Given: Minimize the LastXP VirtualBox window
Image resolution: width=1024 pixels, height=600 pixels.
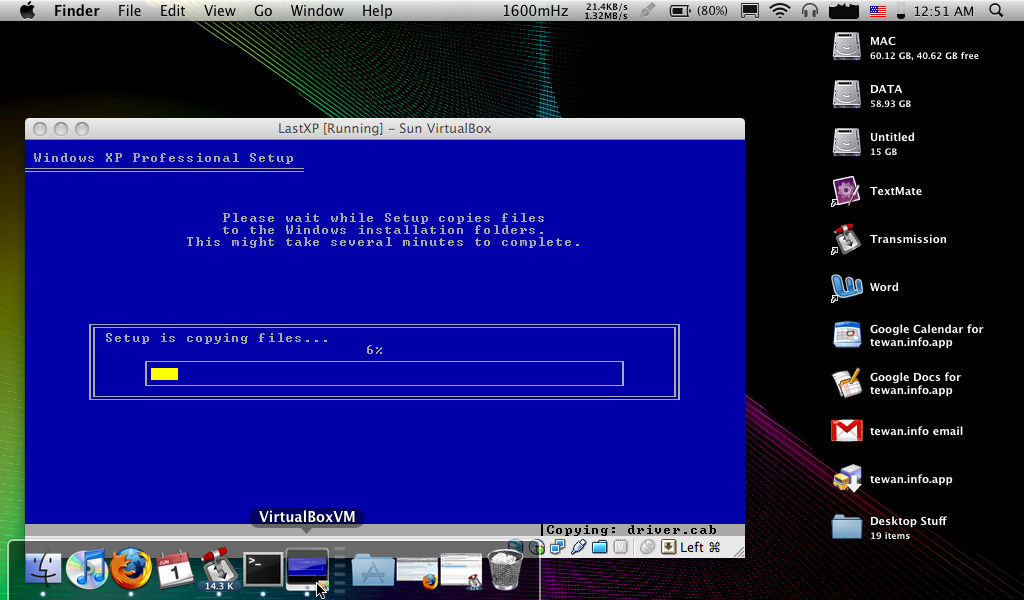Looking at the screenshot, I should point(61,129).
